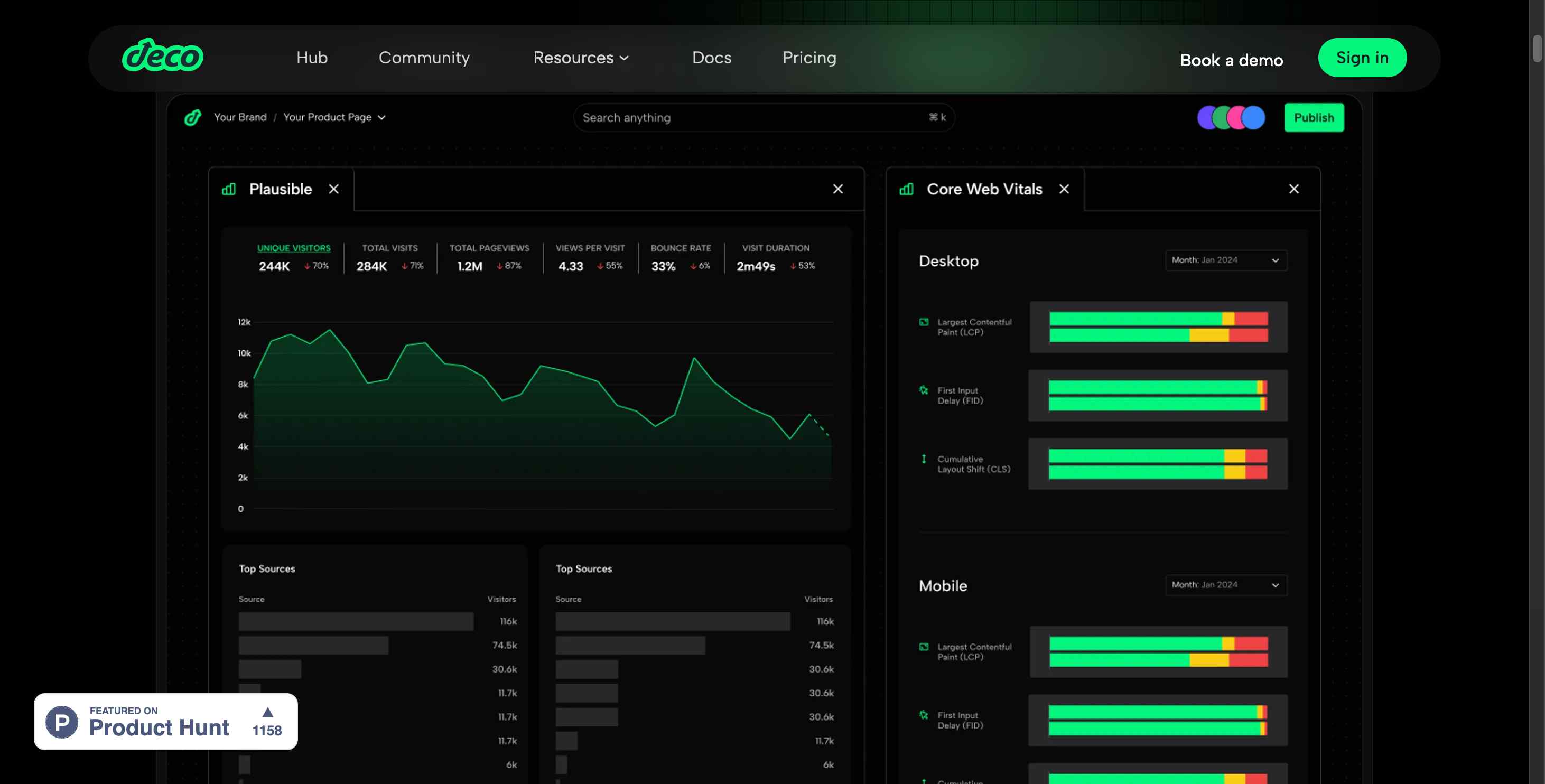Click the deco logo in the navbar
Screen dimensions: 1545x784
163,55
